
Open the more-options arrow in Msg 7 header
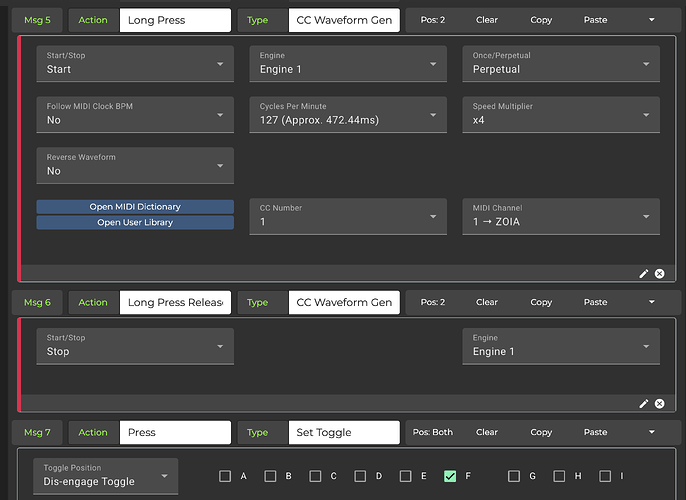[652, 432]
